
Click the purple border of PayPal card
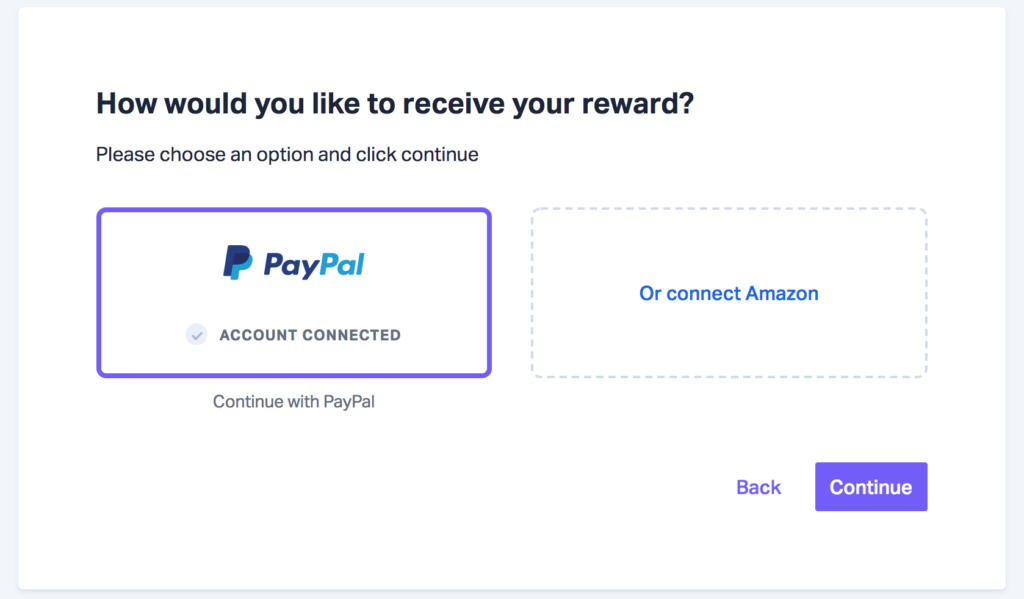pos(294,210)
